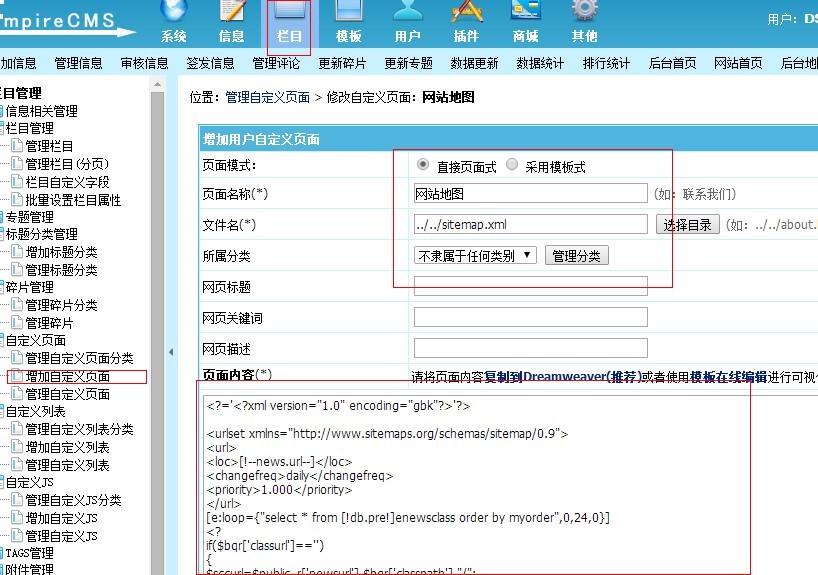818x575 pixels.
Task: Click inside the 页面内容 code textarea
Action: point(509,485)
